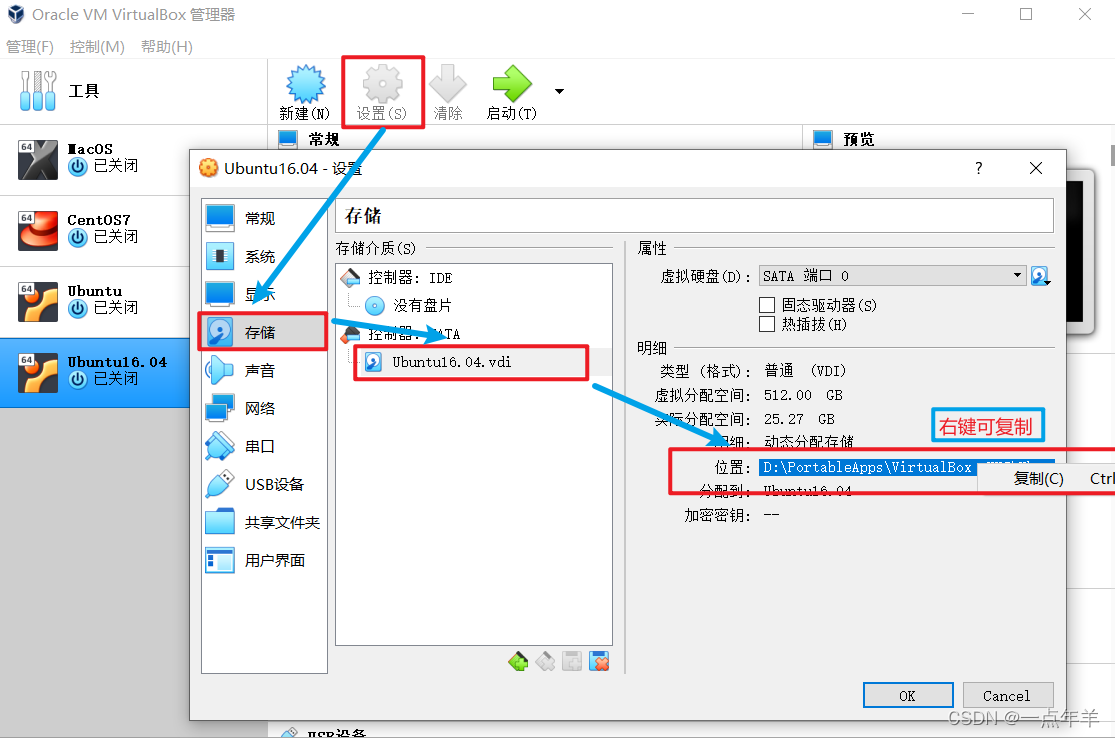The image size is (1115, 738).
Task: Enable the Hot-pluggable (热插拔) checkbox
Action: tap(767, 324)
